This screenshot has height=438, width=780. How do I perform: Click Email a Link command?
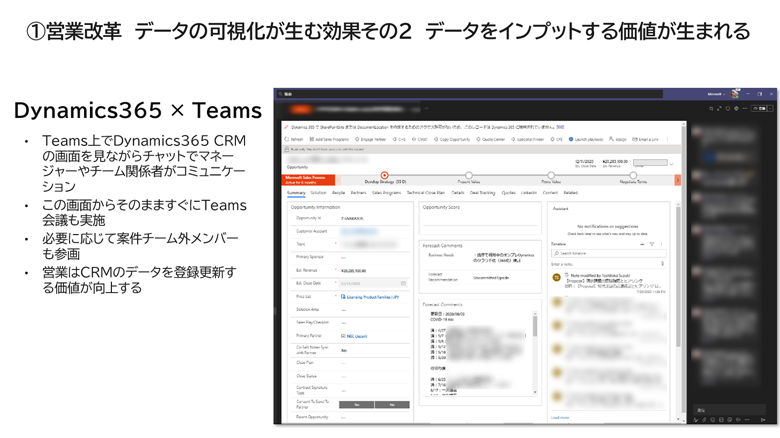point(645,139)
